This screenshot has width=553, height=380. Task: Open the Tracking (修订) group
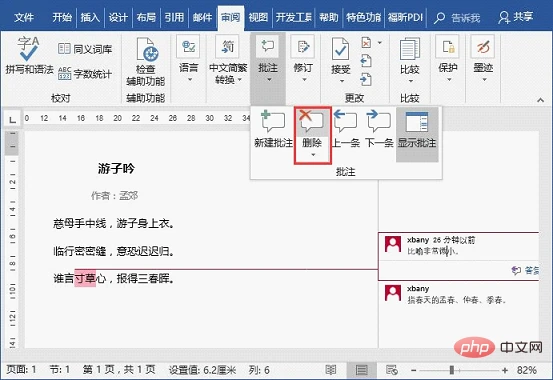tap(303, 59)
